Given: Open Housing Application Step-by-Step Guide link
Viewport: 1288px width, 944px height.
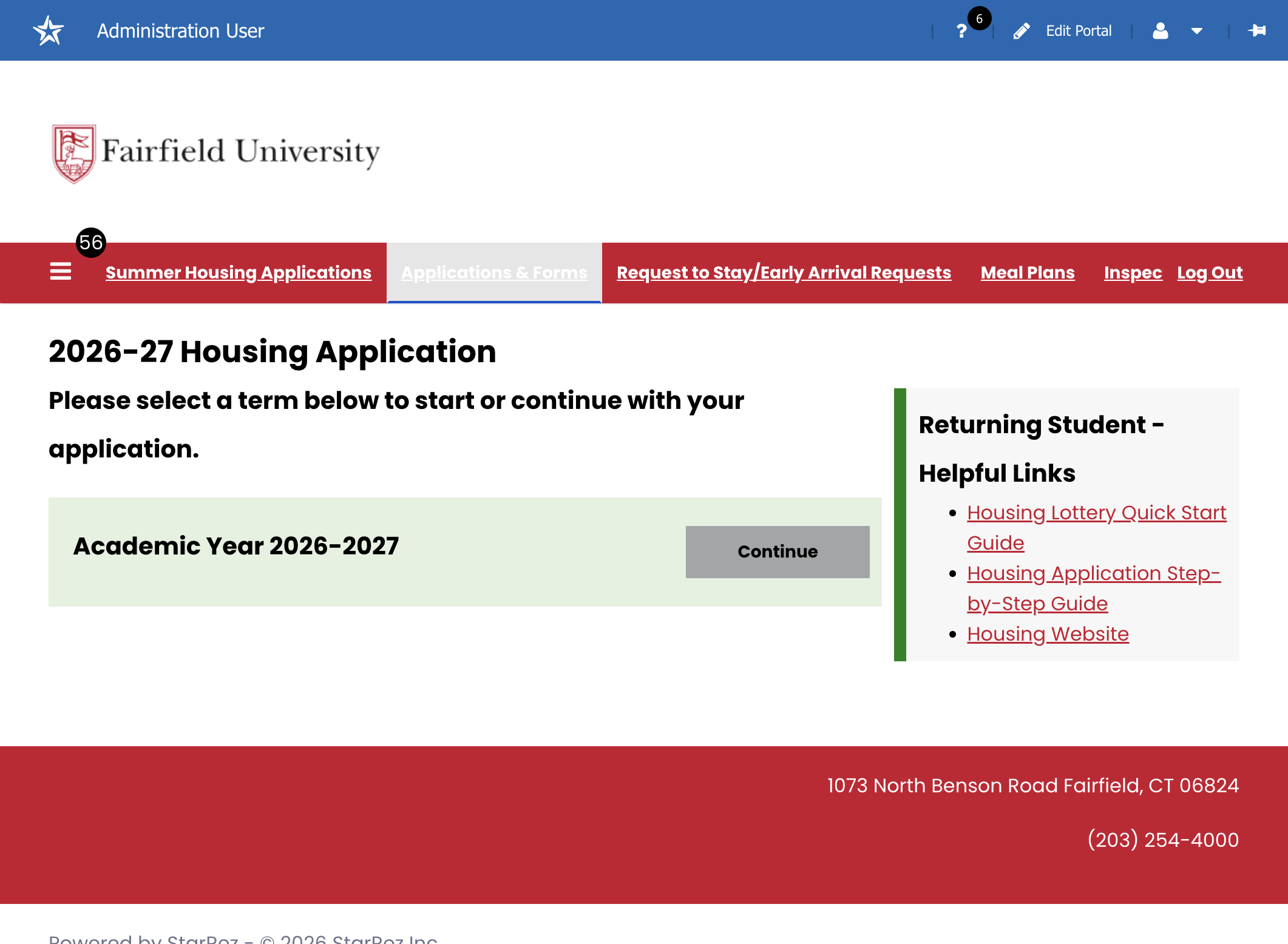Looking at the screenshot, I should coord(1094,588).
